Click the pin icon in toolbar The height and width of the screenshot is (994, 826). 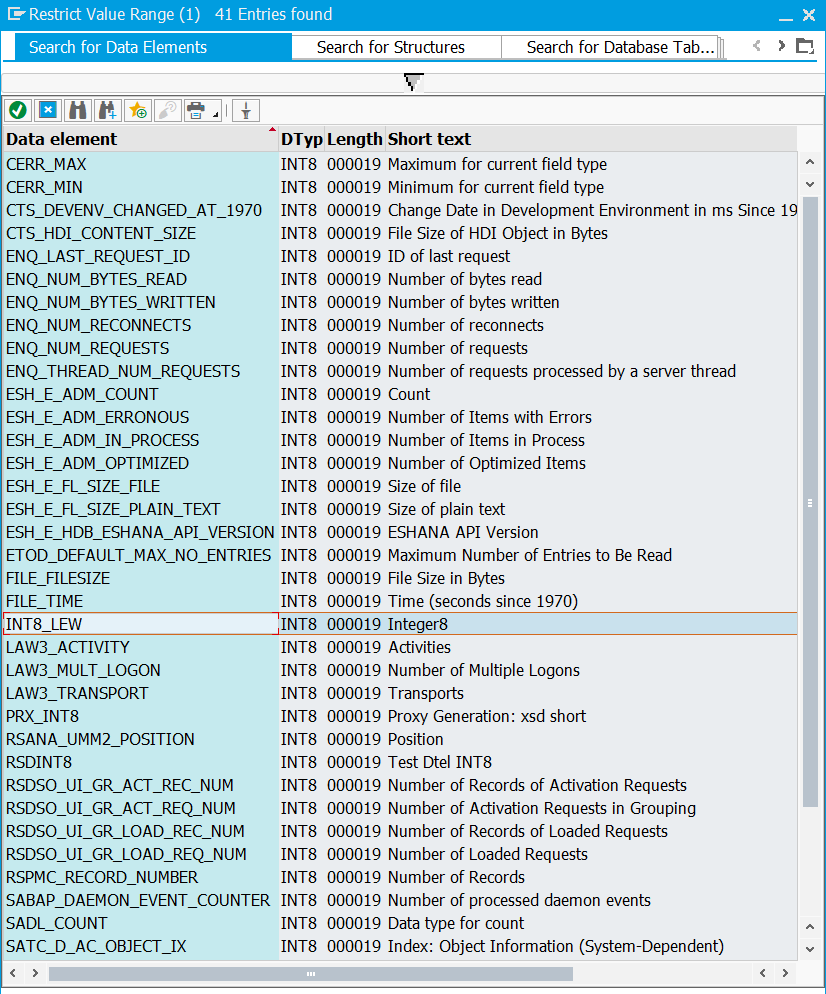tap(246, 110)
